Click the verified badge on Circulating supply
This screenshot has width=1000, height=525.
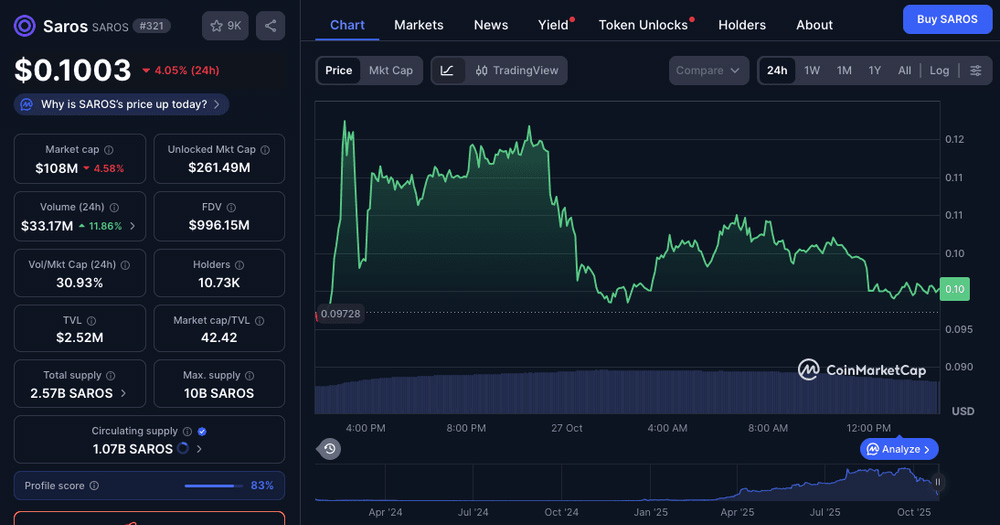point(202,431)
